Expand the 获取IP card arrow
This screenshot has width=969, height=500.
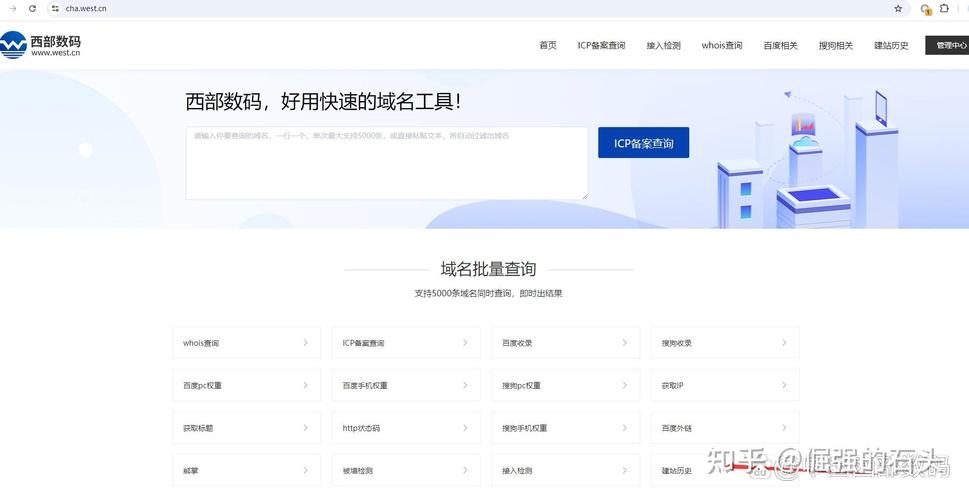tap(784, 385)
